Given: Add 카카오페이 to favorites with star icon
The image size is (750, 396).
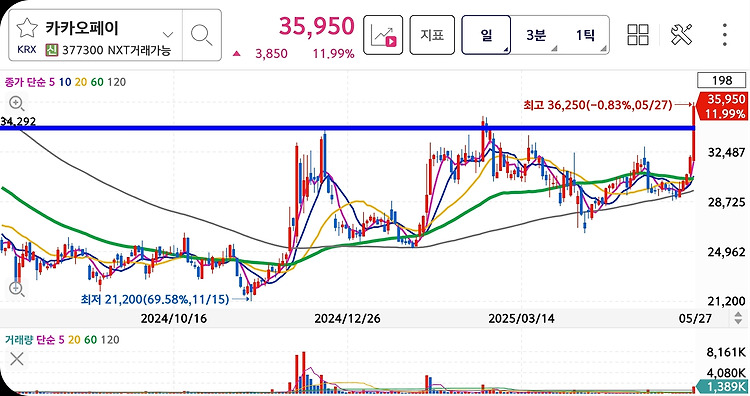Looking at the screenshot, I should pyautogui.click(x=27, y=28).
